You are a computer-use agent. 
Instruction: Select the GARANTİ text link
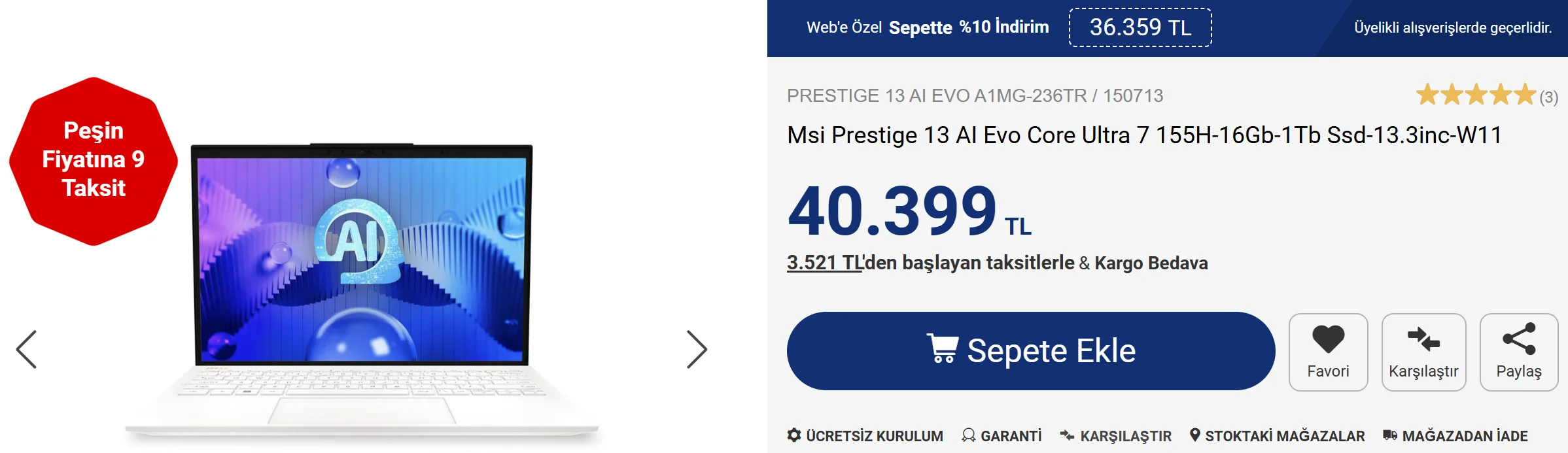point(1011,436)
